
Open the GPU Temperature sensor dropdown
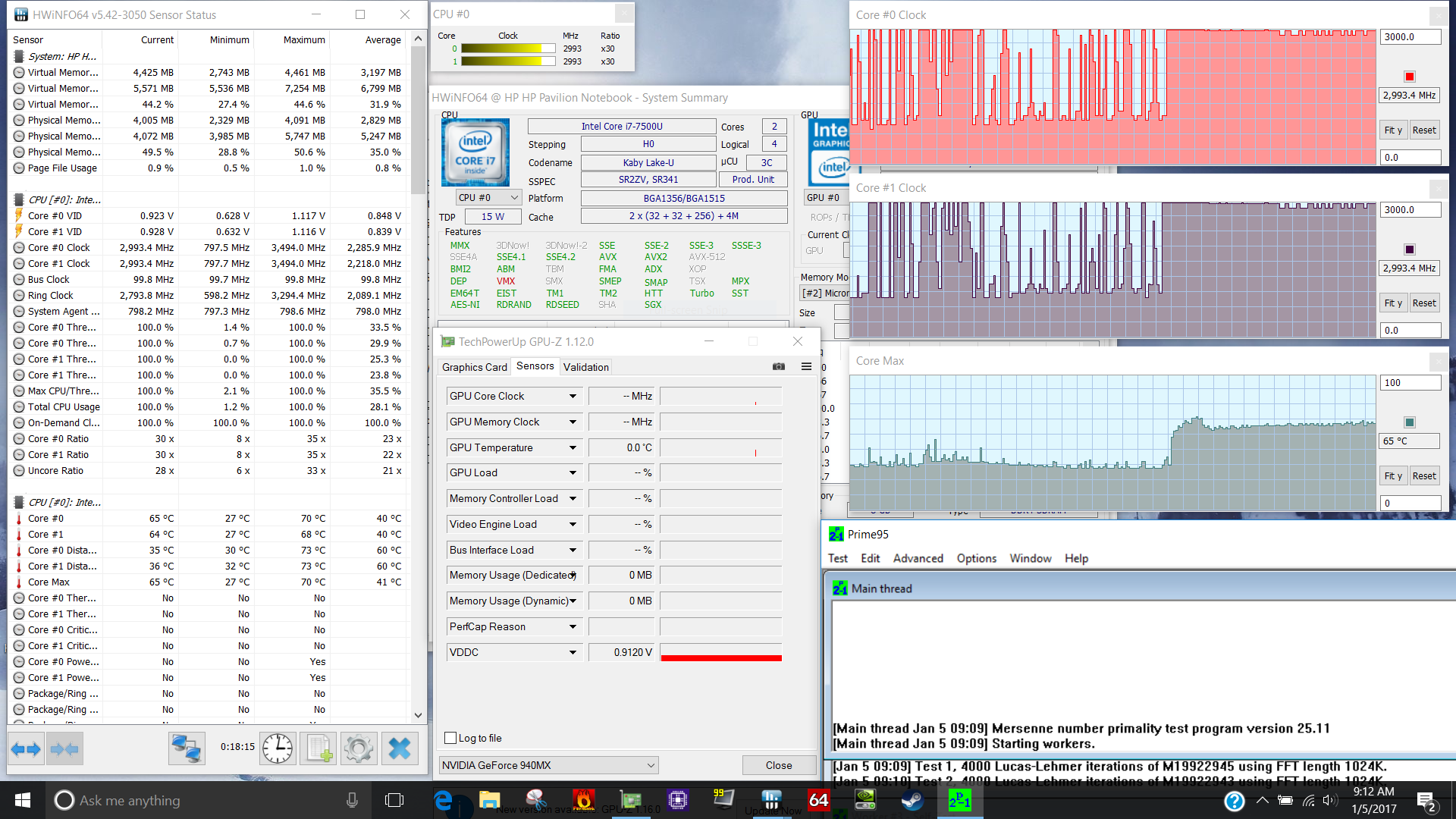pos(573,447)
